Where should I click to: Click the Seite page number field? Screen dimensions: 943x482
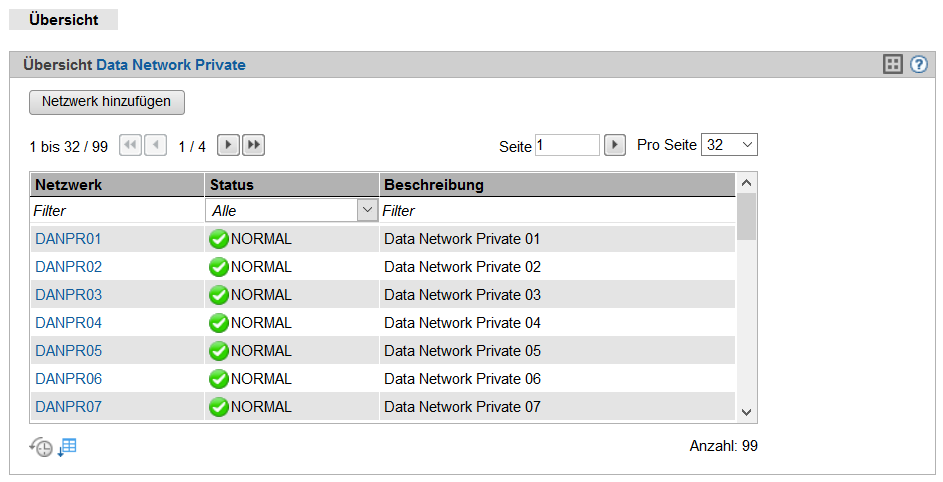[567, 146]
